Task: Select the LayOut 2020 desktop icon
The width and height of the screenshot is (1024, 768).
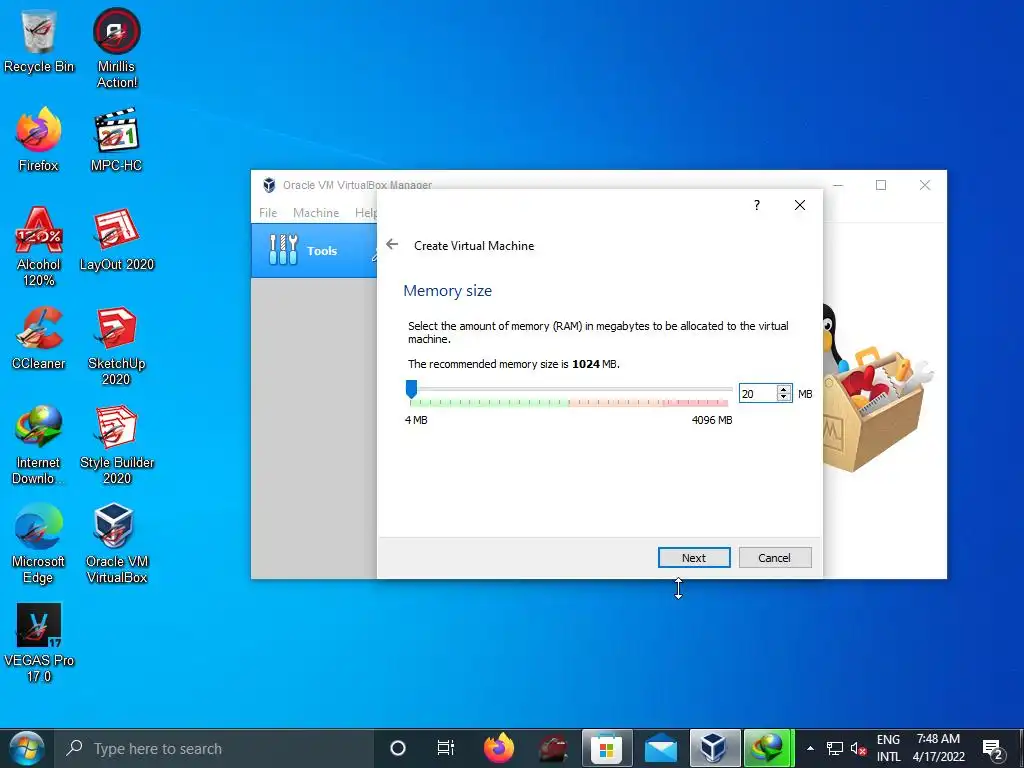Action: point(116,239)
